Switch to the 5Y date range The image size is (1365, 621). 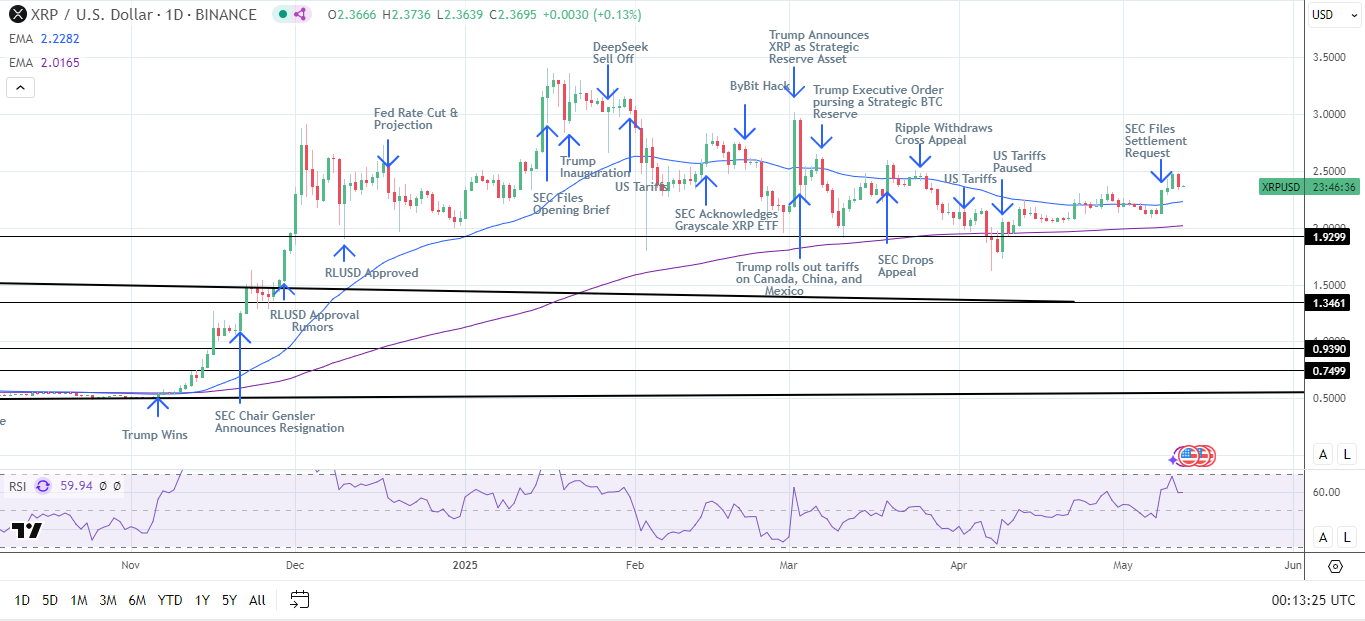click(230, 600)
